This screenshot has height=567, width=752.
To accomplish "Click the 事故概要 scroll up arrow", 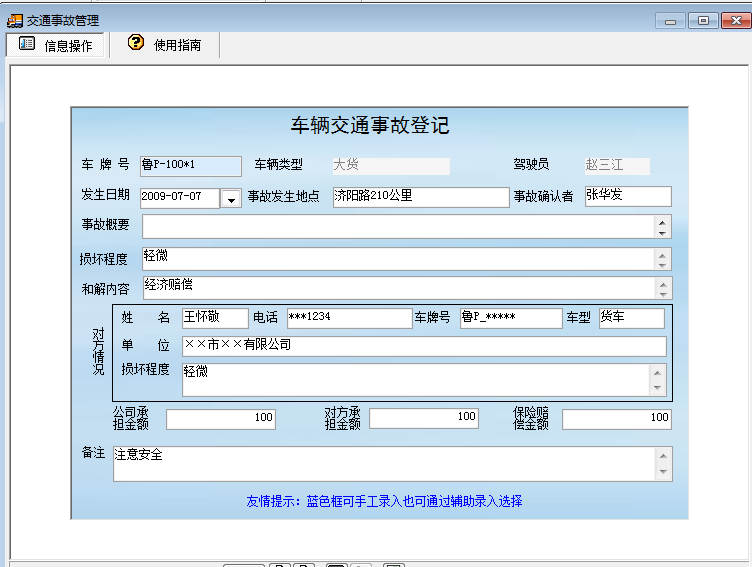I will click(662, 222).
